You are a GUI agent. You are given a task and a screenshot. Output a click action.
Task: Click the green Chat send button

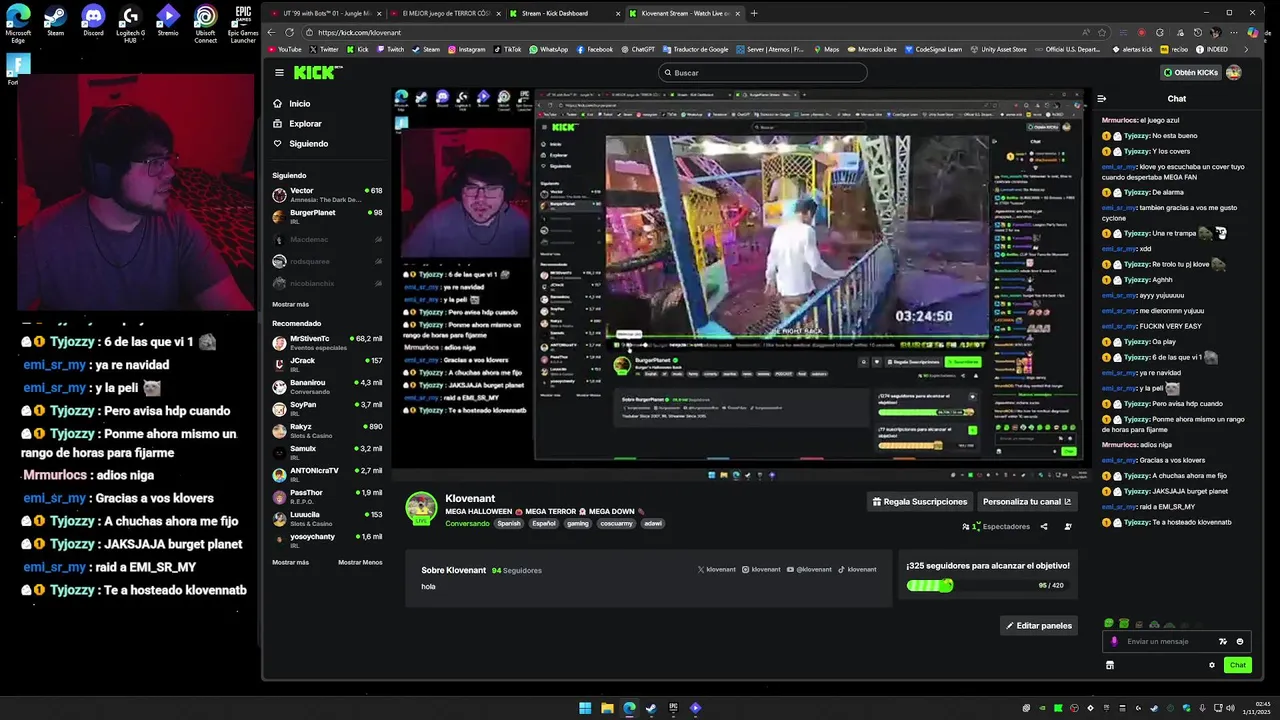click(1238, 665)
